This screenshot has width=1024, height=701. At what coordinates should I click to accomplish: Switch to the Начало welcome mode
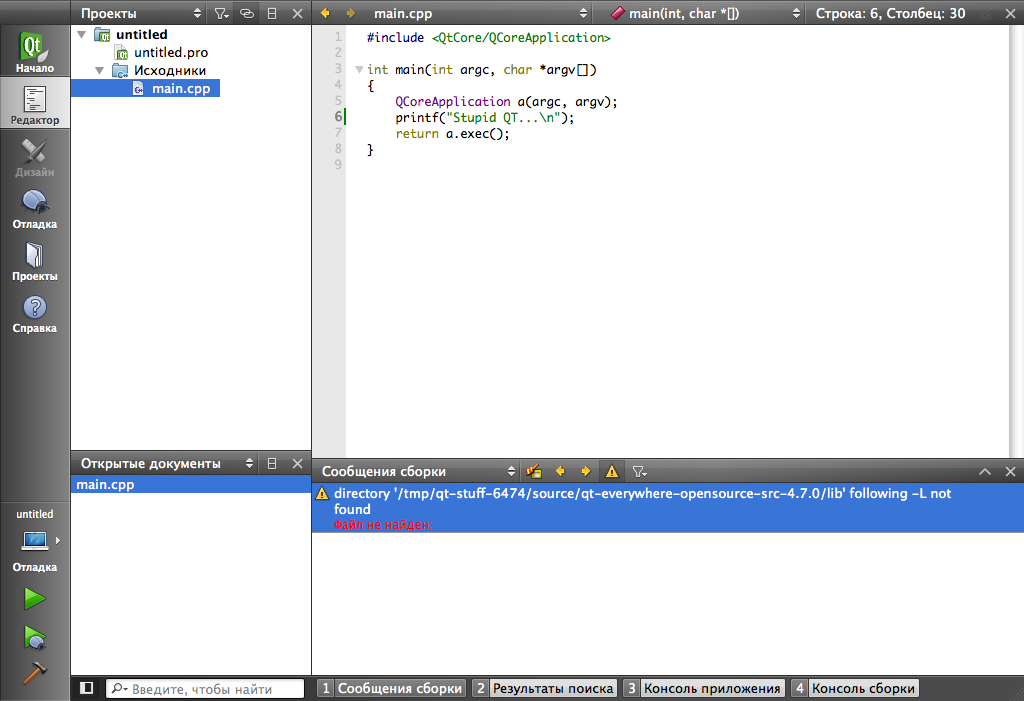[35, 52]
